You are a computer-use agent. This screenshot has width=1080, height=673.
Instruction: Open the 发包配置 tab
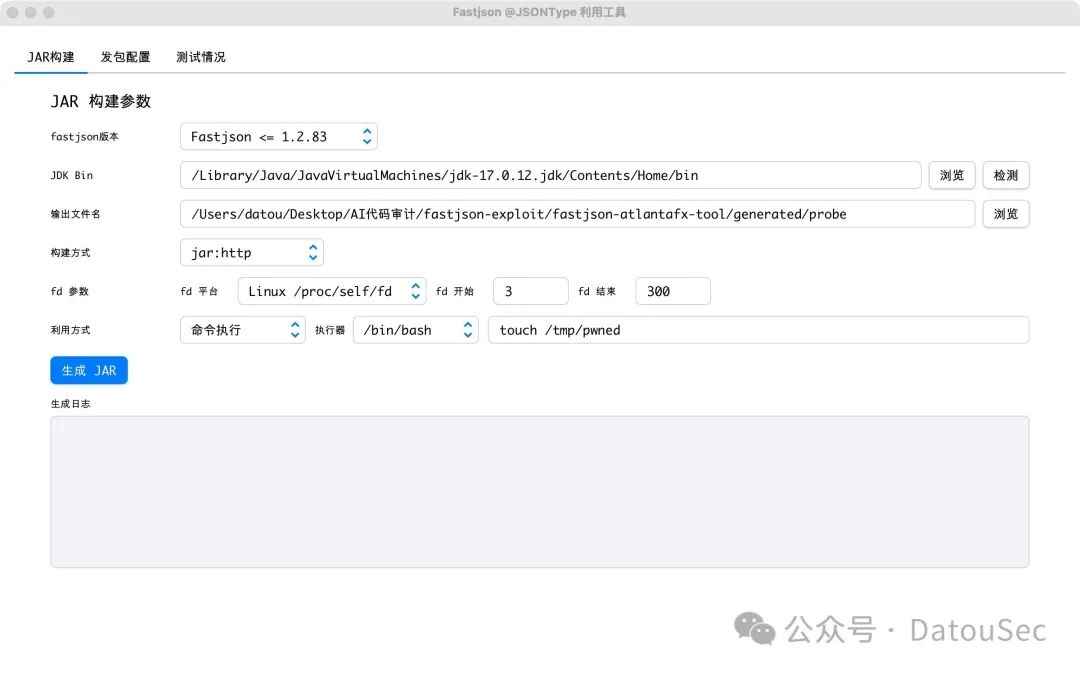click(125, 57)
